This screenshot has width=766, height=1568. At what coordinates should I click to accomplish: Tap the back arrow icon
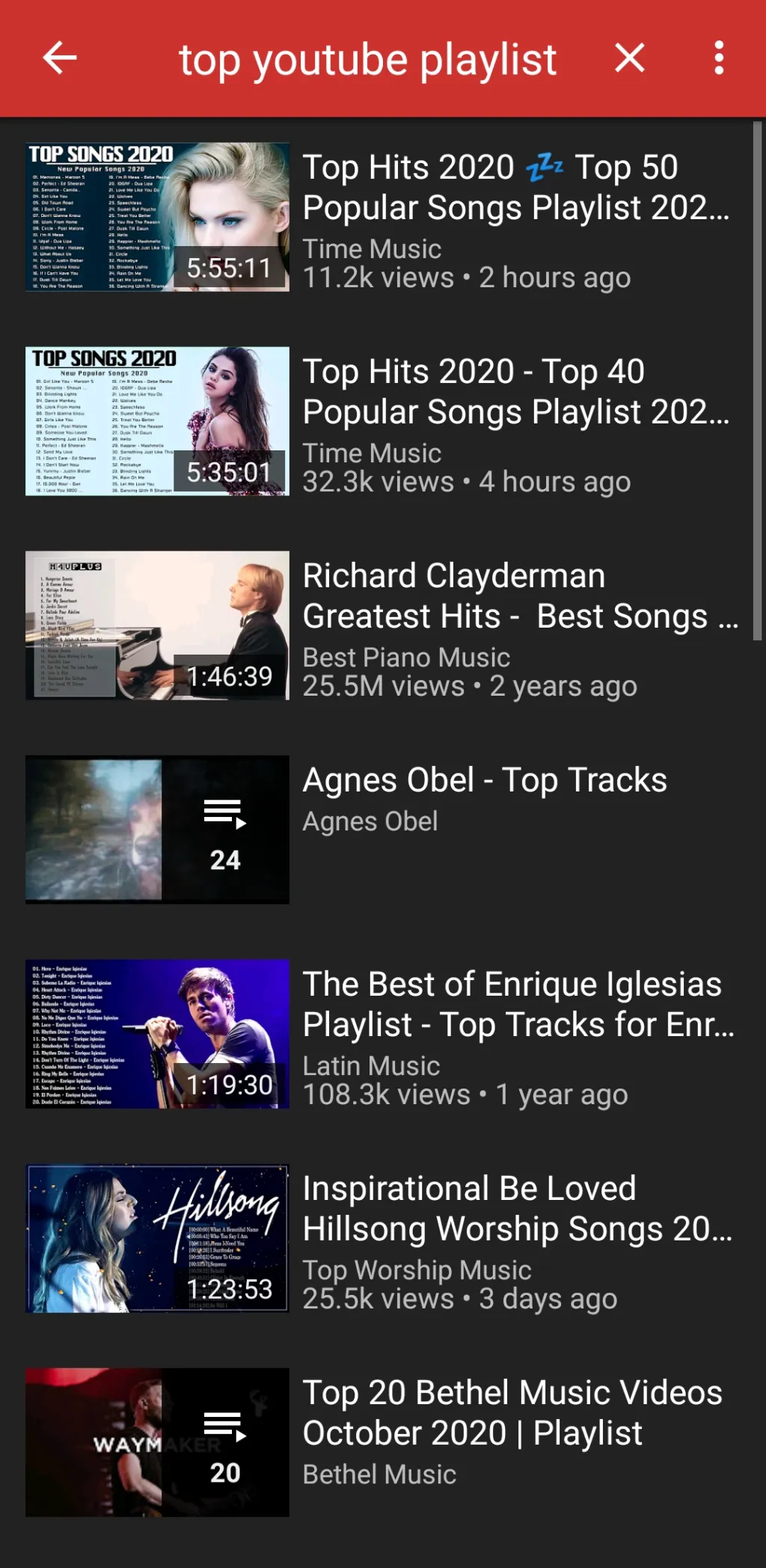tap(60, 58)
